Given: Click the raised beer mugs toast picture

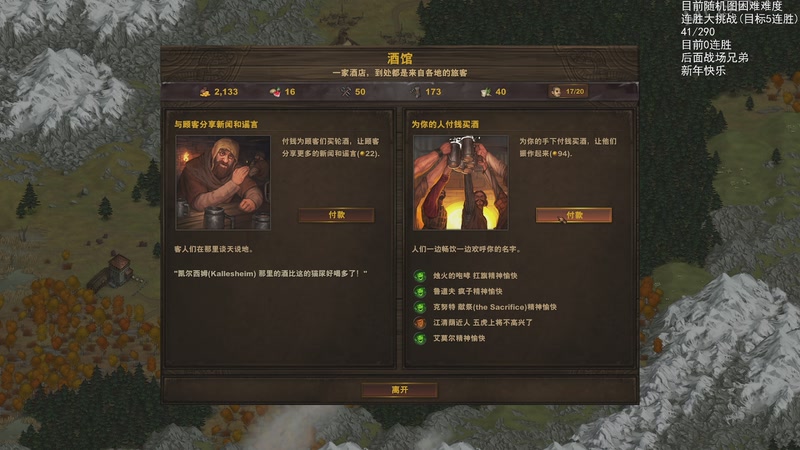Looking at the screenshot, I should click(x=460, y=183).
